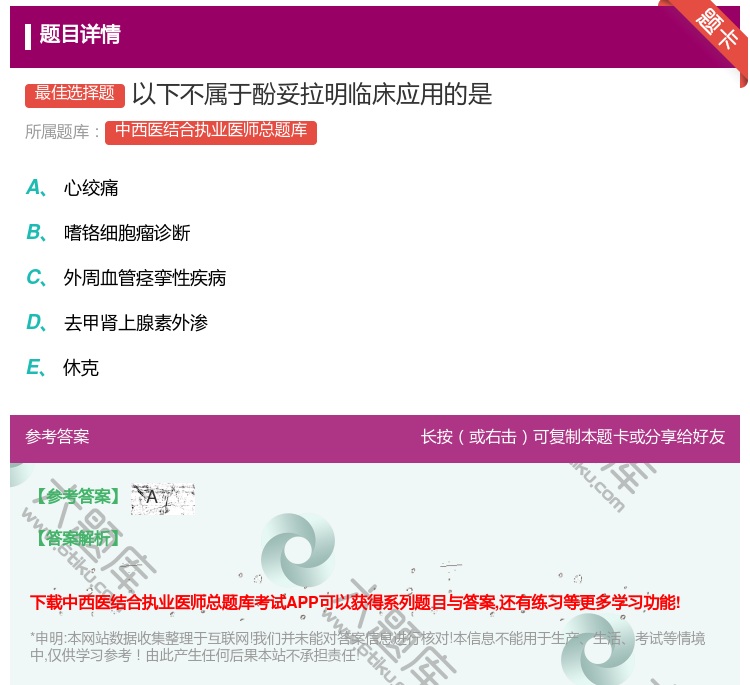The width and height of the screenshot is (750, 685).
Task: Click the 所属题库 label
Action: [x=63, y=132]
